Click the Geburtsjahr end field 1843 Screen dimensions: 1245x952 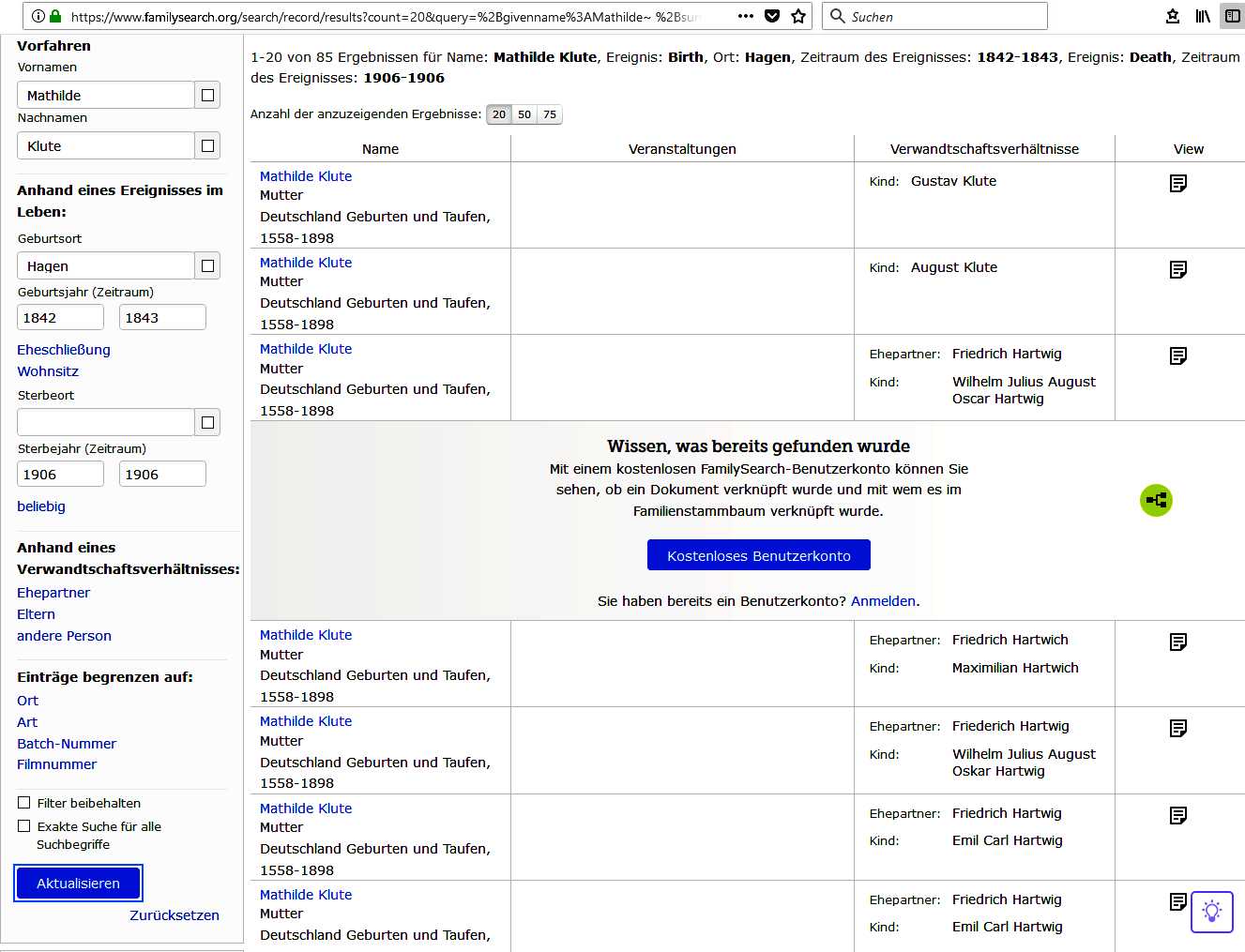click(x=162, y=317)
